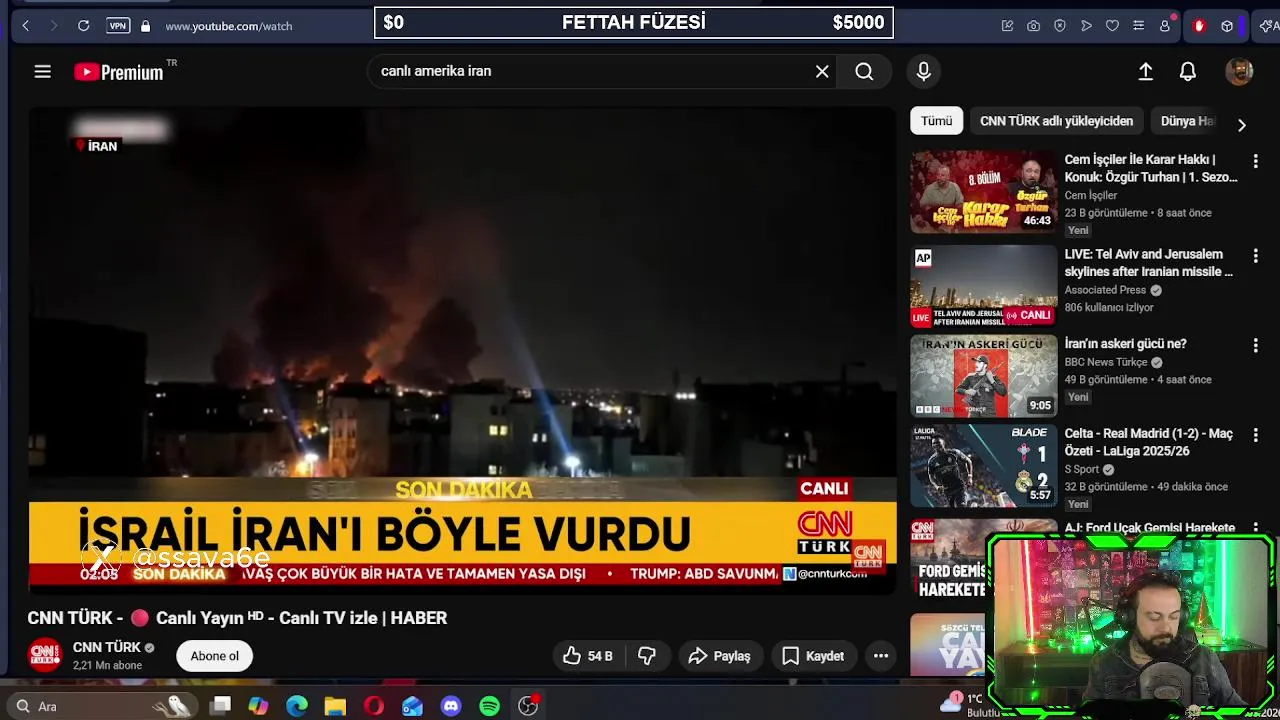Viewport: 1280px width, 720px height.
Task: Open Task View on taskbar
Action: pyautogui.click(x=221, y=706)
